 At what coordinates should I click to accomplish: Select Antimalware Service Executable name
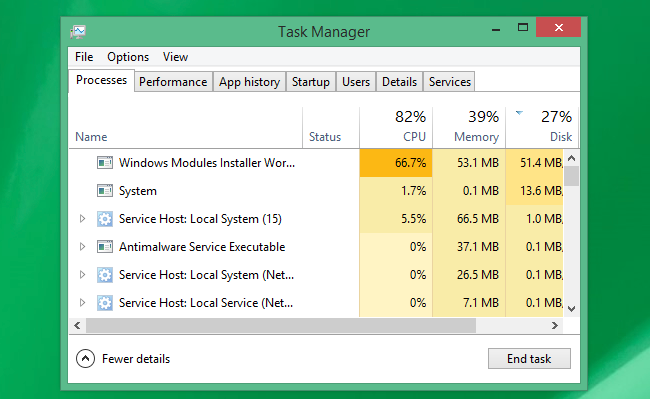coord(202,247)
